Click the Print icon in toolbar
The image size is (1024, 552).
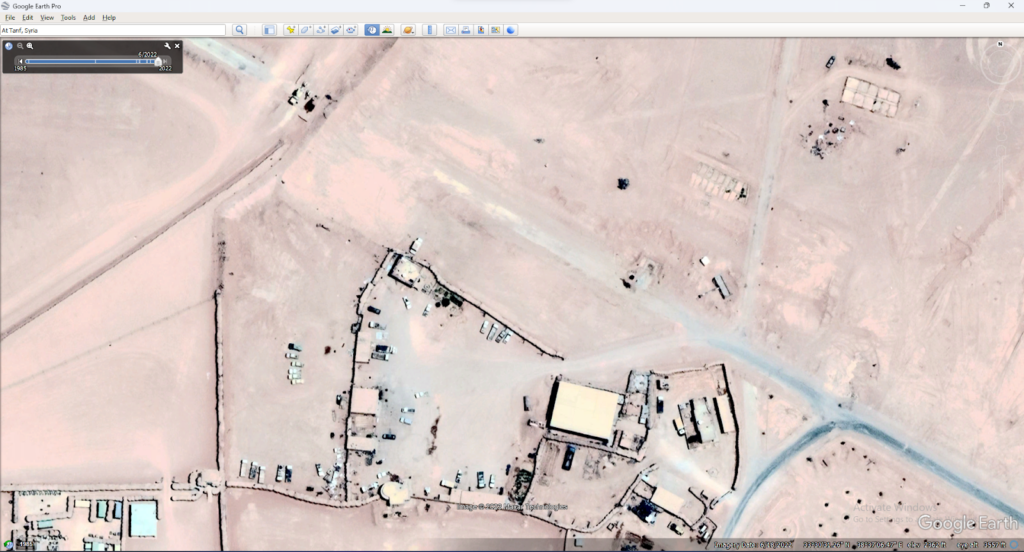pyautogui.click(x=465, y=30)
